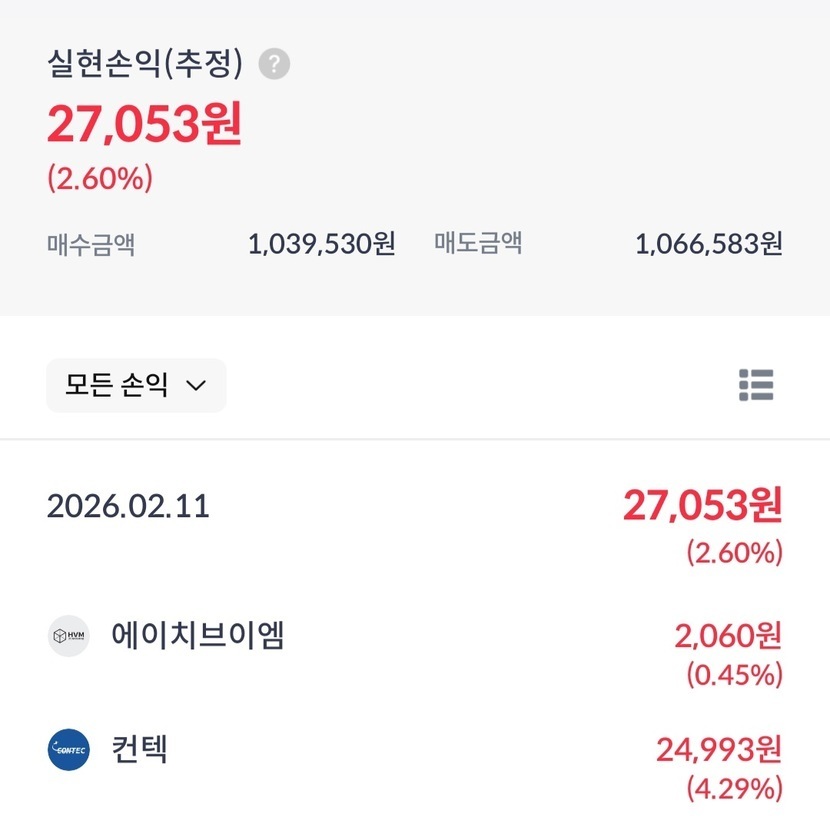The height and width of the screenshot is (840, 830).
Task: Click 에이치브이엠 profit of 2,060원
Action: click(728, 635)
